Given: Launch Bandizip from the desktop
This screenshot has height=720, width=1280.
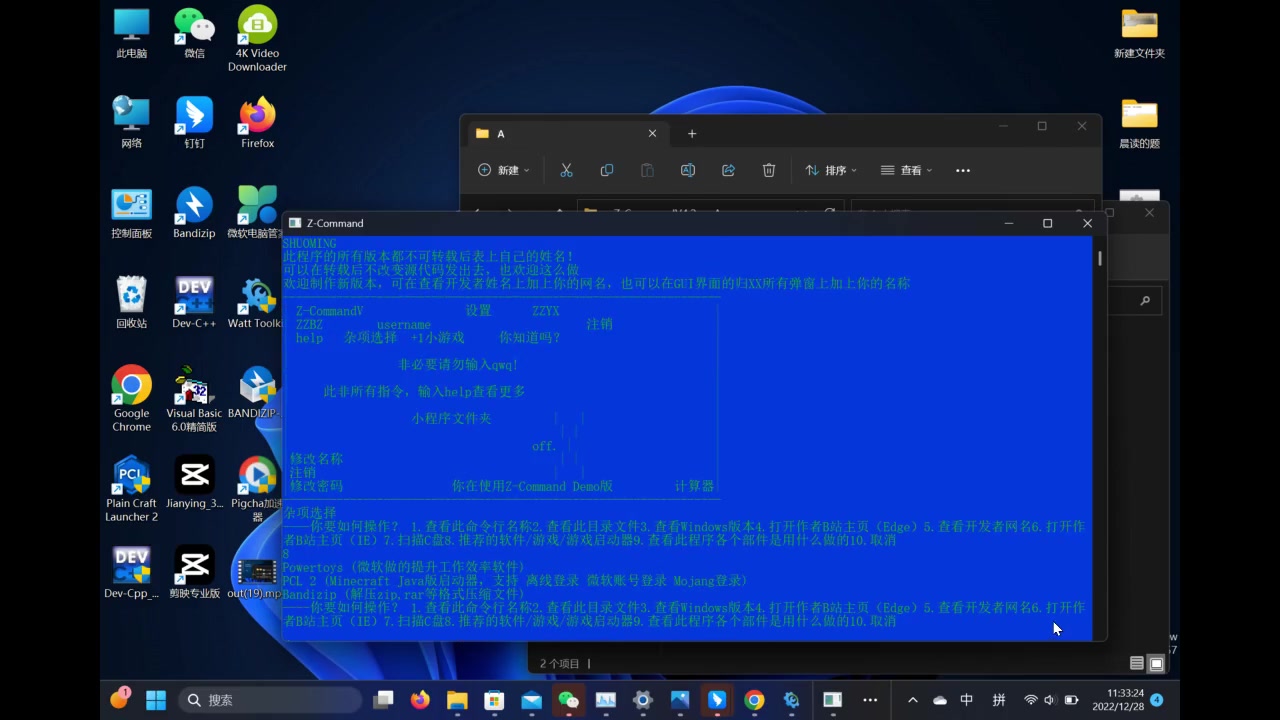Looking at the screenshot, I should pyautogui.click(x=193, y=205).
